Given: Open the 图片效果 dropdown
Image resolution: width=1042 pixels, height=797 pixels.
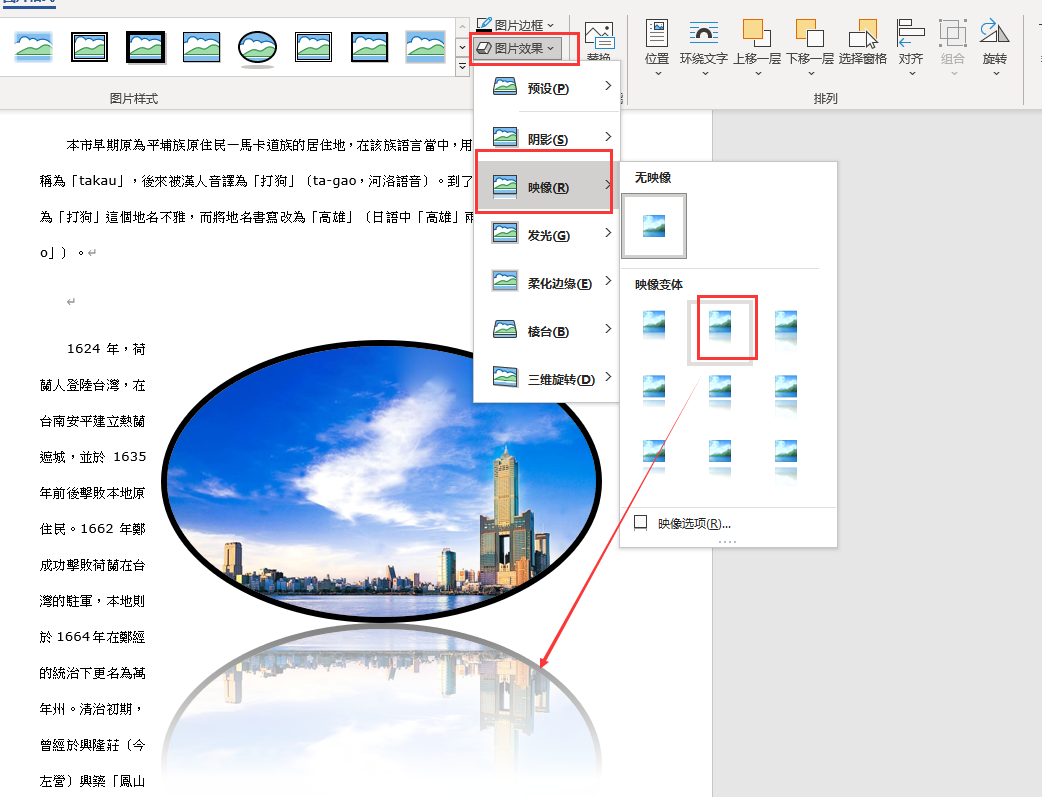Looking at the screenshot, I should point(521,48).
